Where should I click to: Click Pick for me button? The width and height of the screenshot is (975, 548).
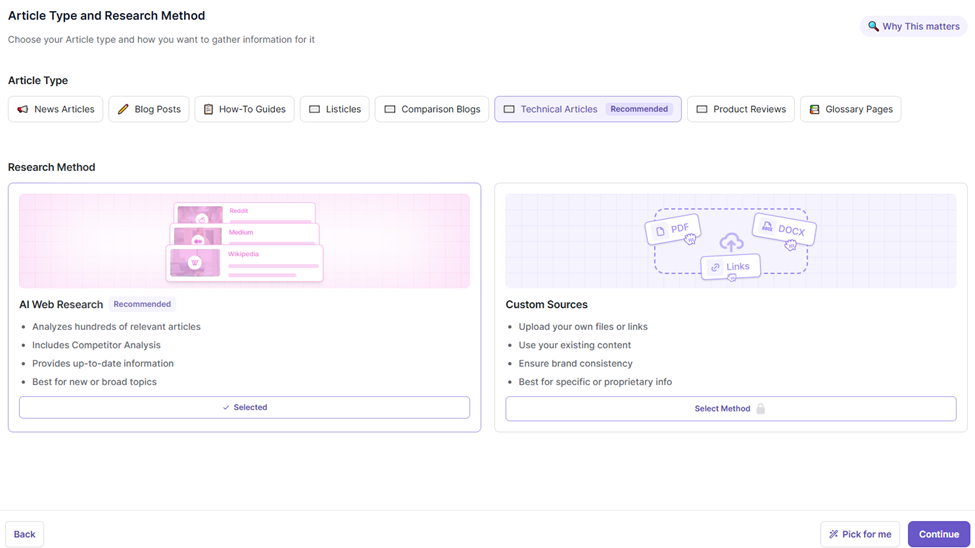(860, 534)
